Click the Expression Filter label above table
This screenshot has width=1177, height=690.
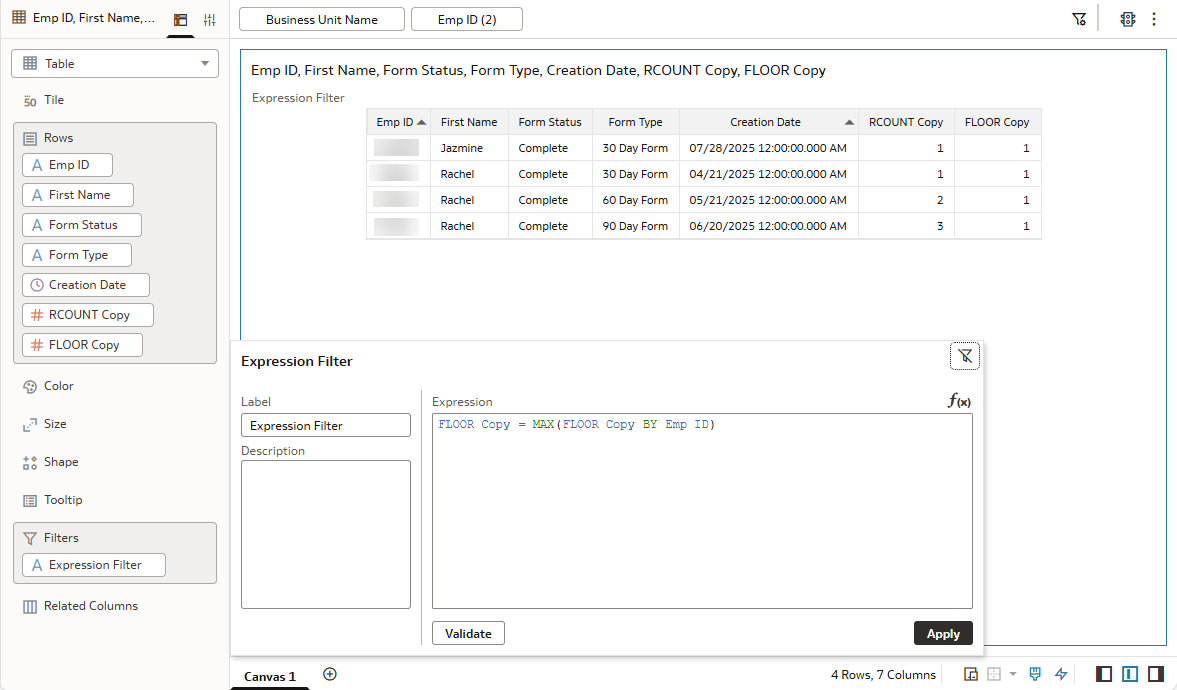pyautogui.click(x=298, y=98)
